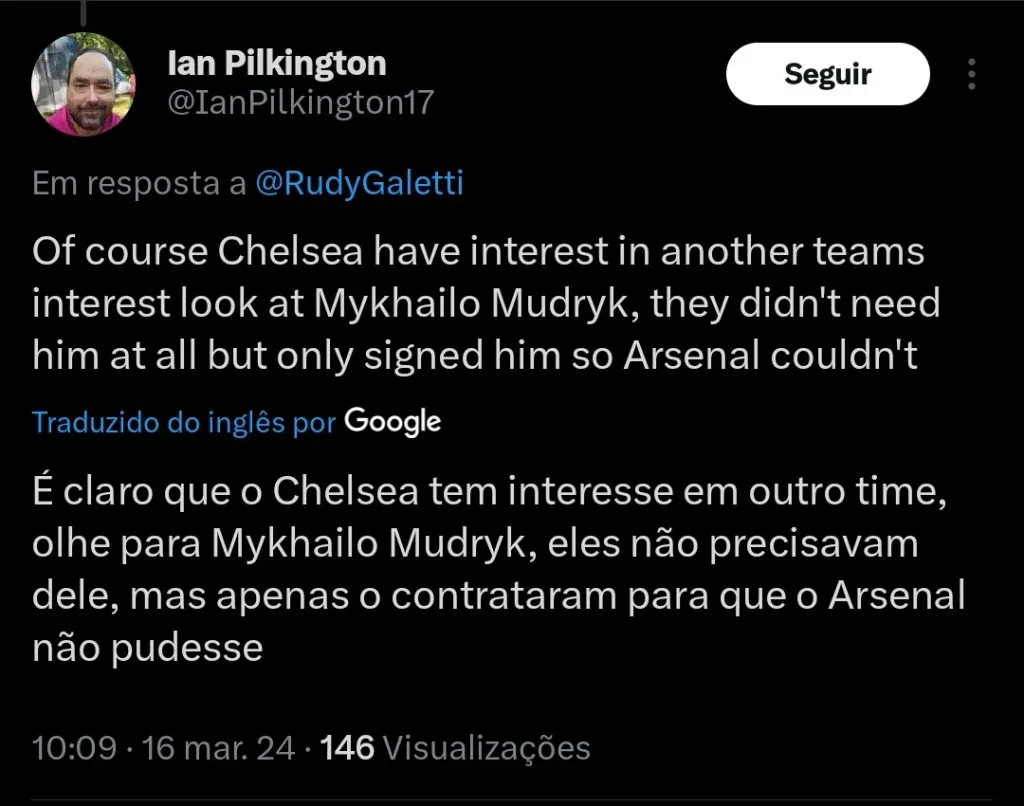Click the display name Ian Pilkington

click(x=276, y=64)
